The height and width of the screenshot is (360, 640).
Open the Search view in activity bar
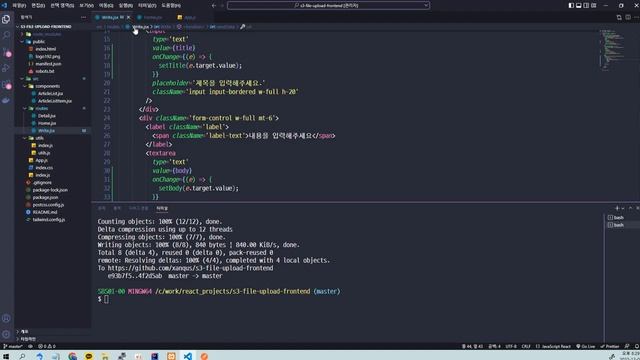click(x=6, y=36)
